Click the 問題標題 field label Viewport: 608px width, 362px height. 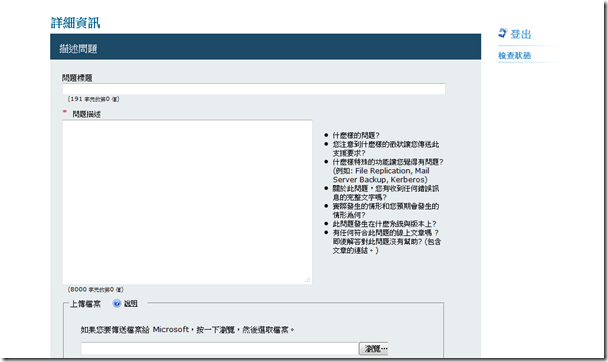(77, 78)
